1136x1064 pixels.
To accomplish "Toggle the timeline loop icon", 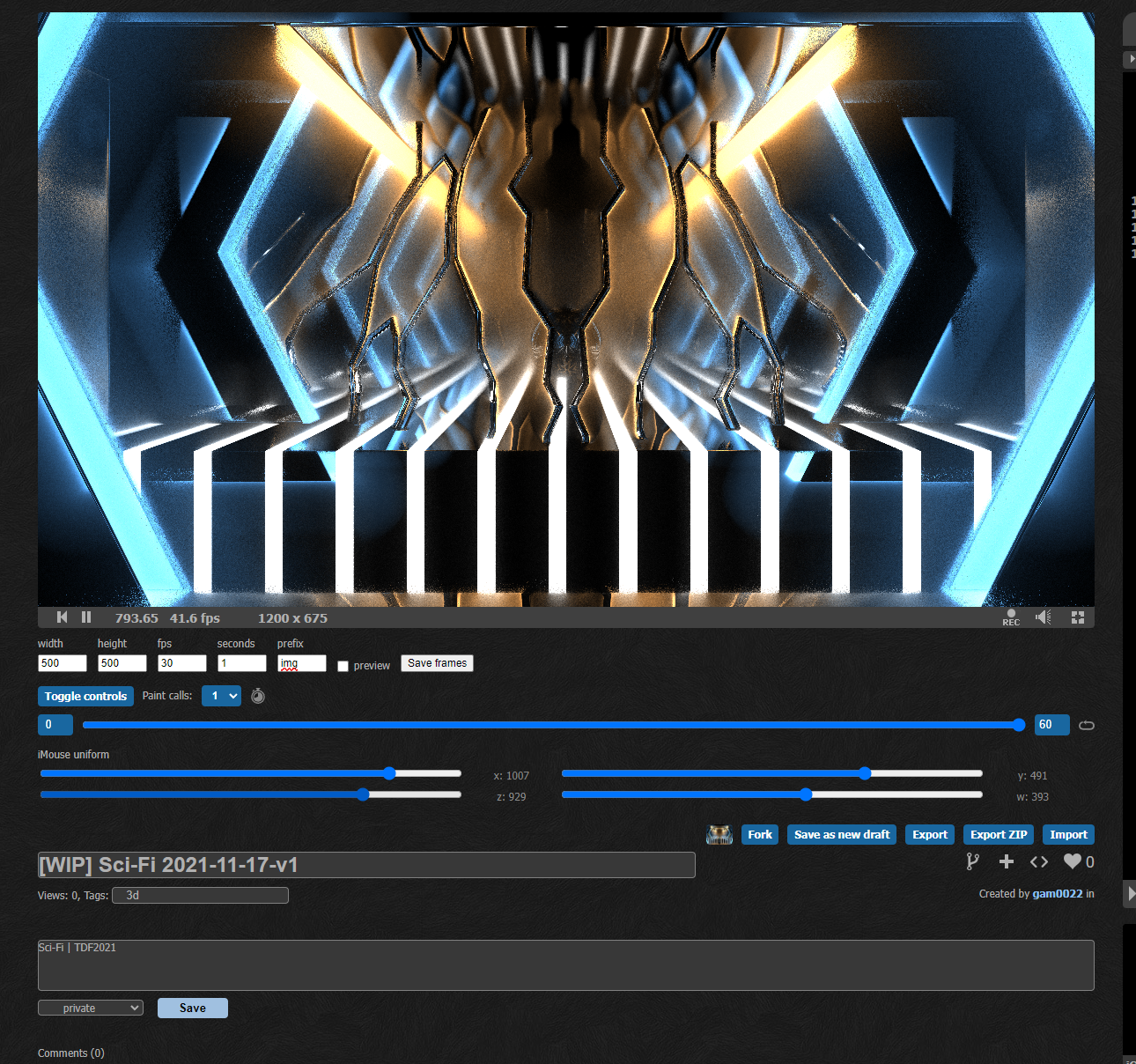I will click(1087, 725).
